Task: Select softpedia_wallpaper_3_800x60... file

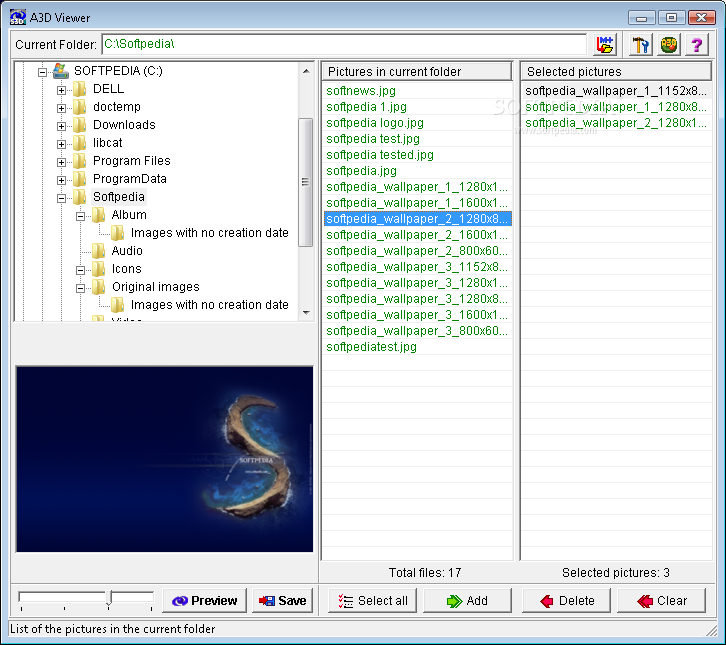Action: [418, 331]
